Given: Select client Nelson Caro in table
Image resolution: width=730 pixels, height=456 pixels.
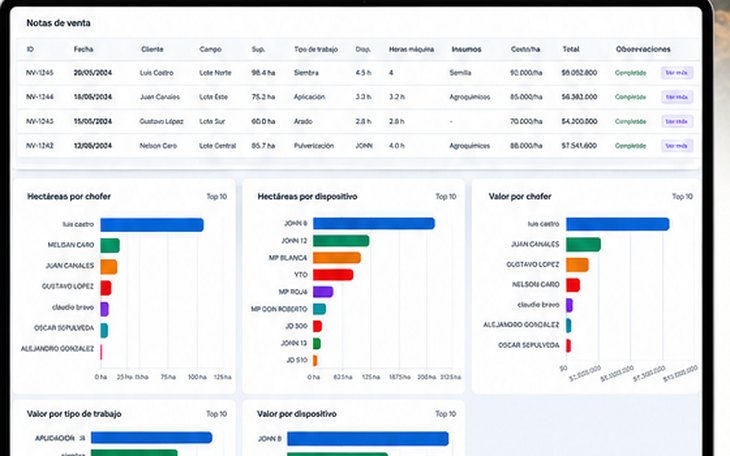Looking at the screenshot, I should [x=158, y=145].
